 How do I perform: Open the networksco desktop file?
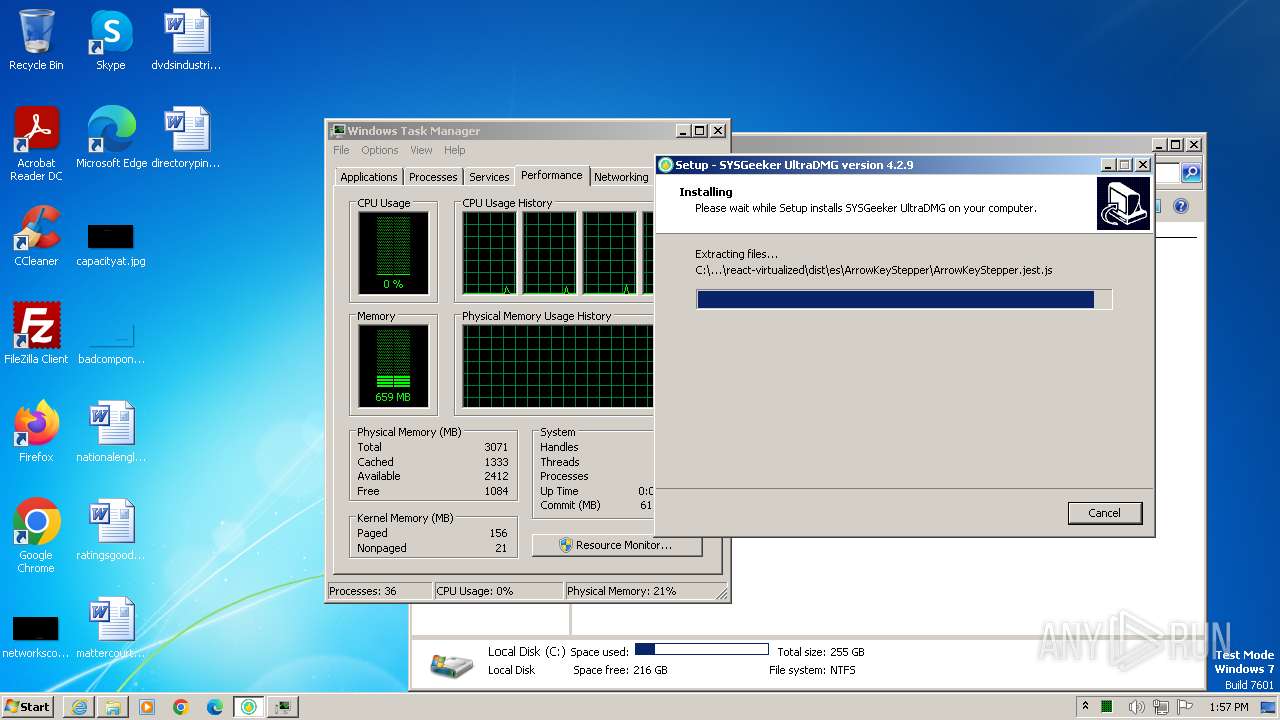point(36,637)
